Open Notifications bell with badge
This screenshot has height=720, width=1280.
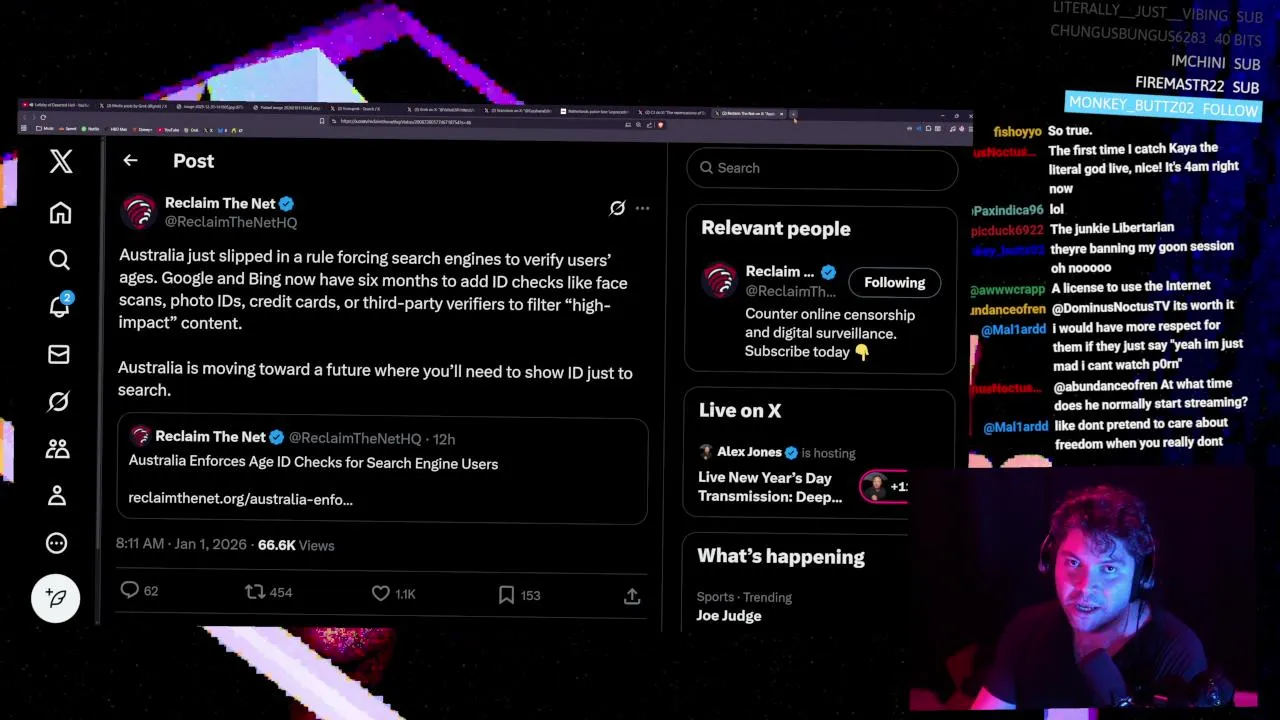pyautogui.click(x=60, y=305)
